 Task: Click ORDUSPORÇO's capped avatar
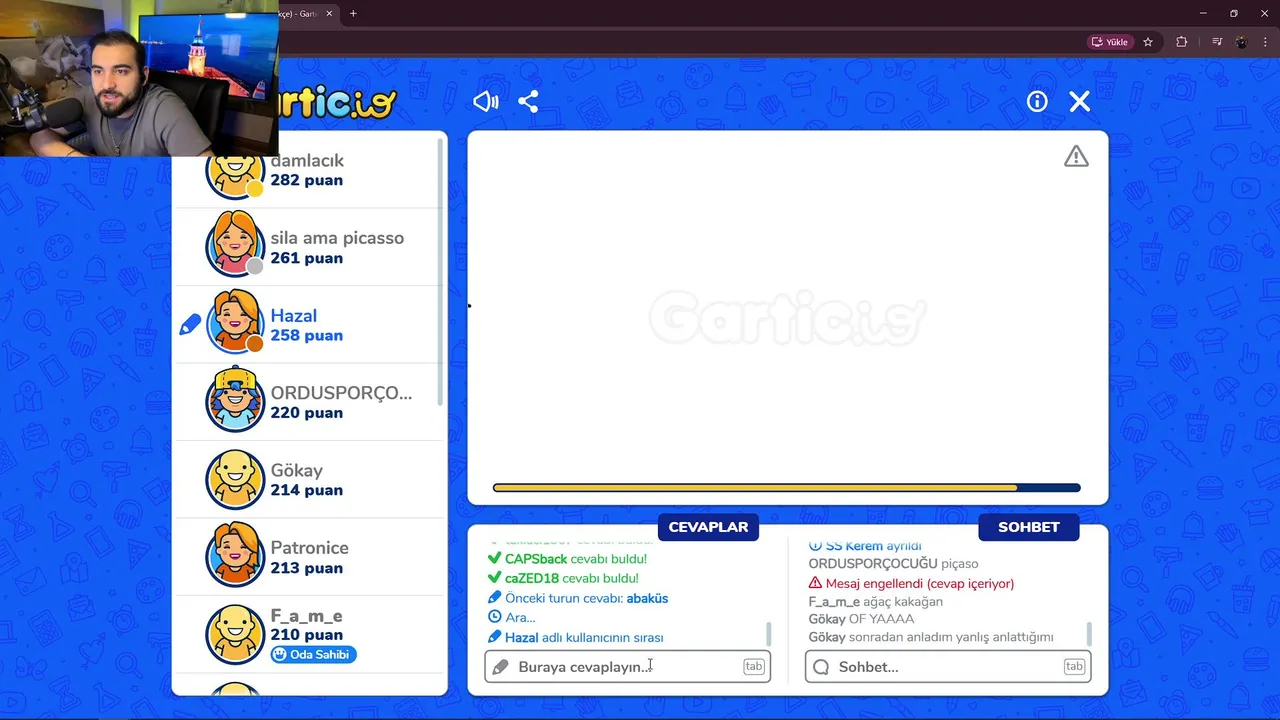235,400
